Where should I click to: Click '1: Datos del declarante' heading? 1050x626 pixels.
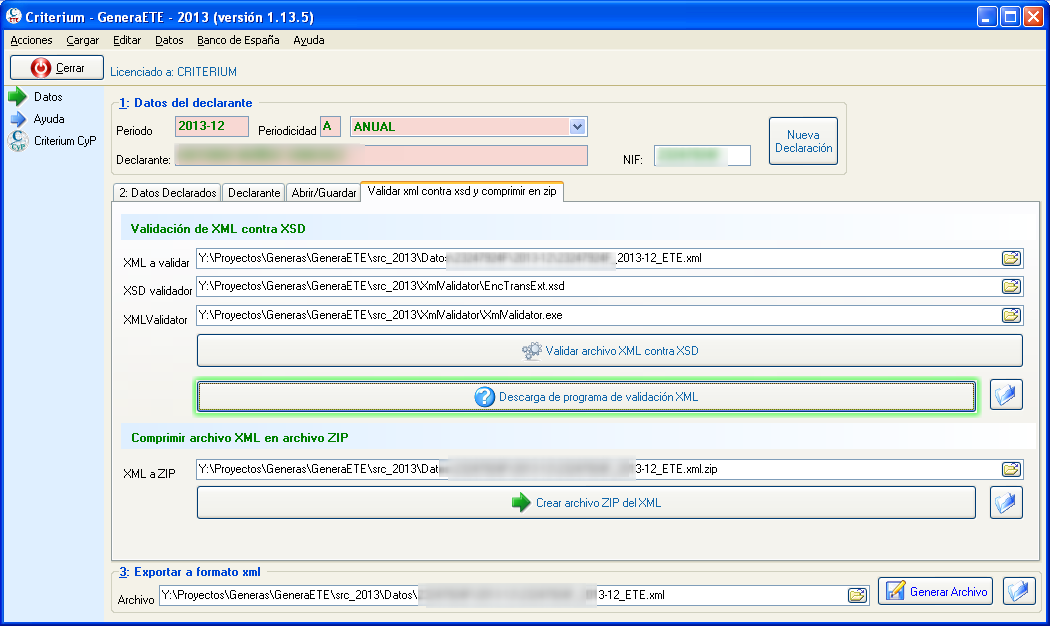click(185, 103)
